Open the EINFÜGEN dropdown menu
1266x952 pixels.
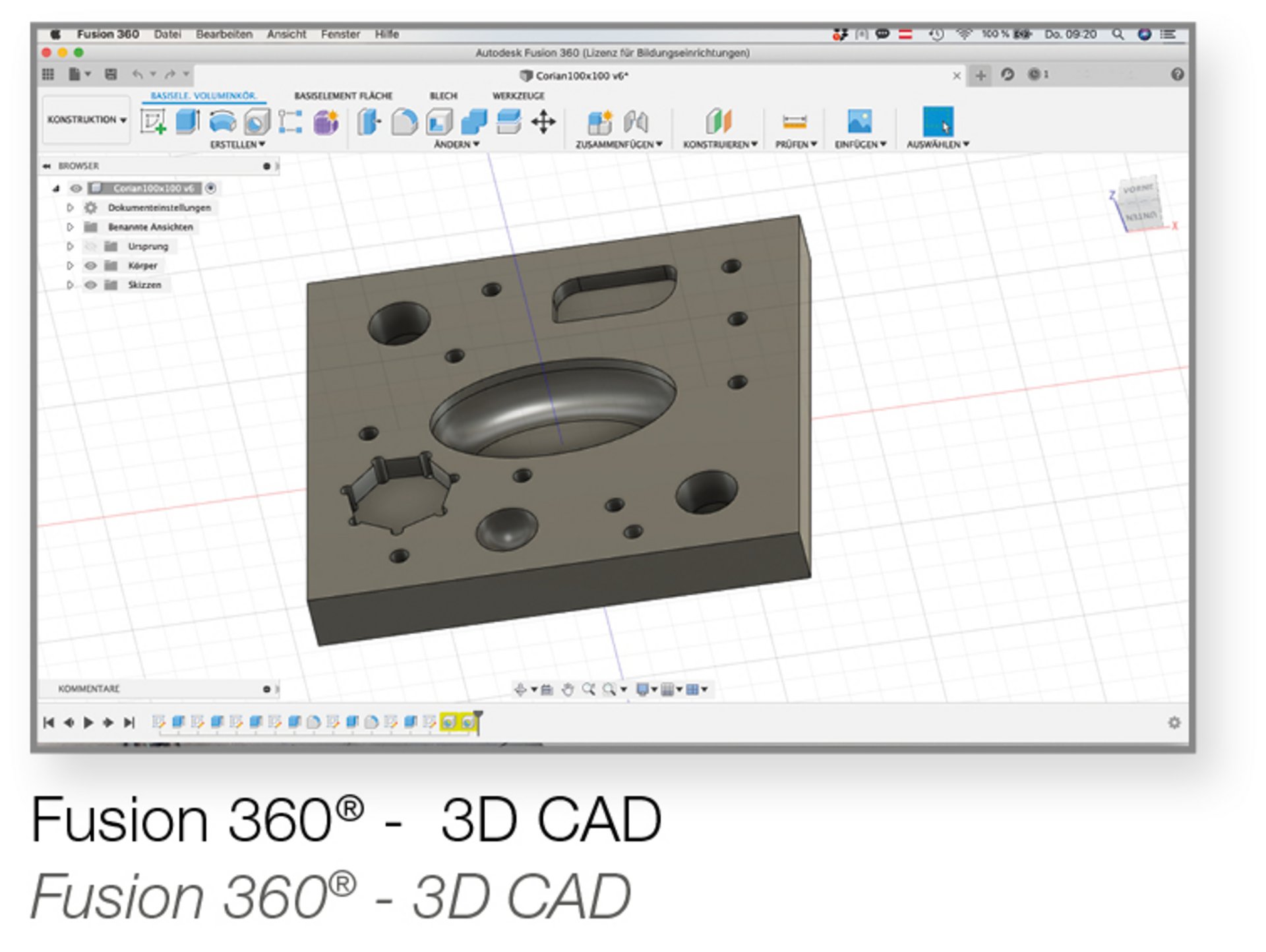pos(860,144)
